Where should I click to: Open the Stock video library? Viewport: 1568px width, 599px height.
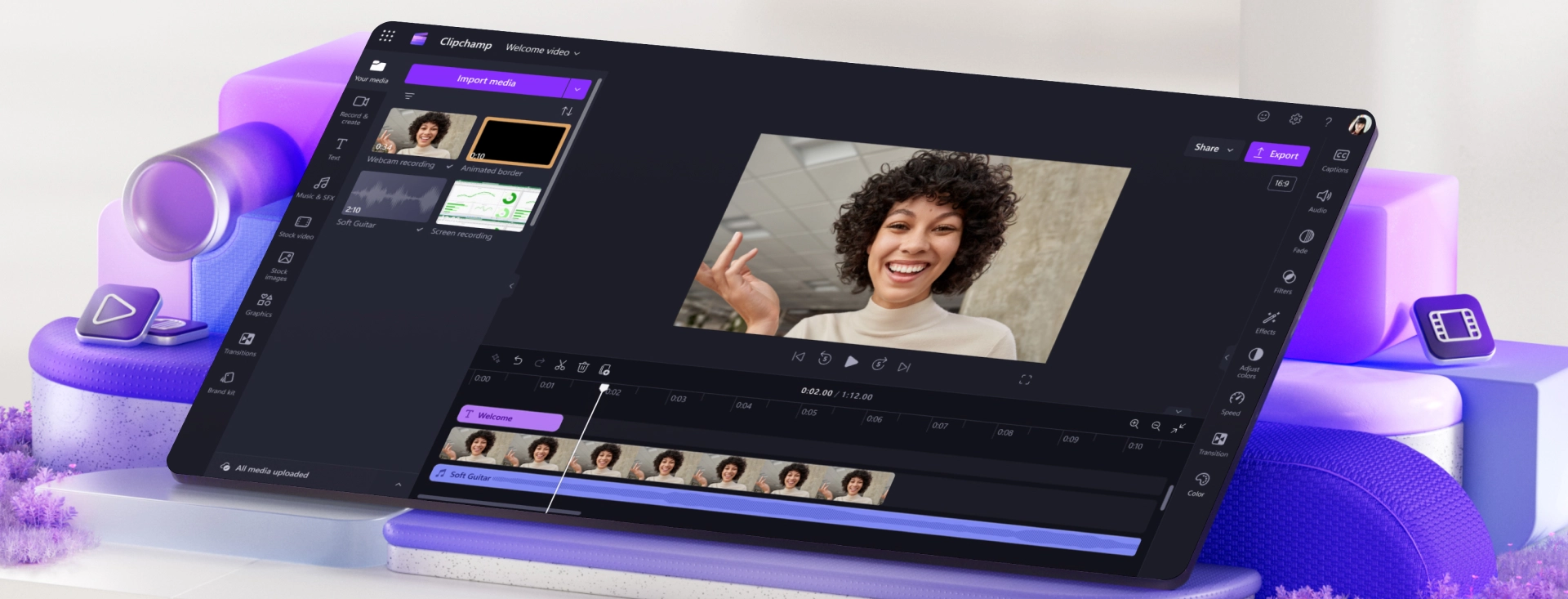click(299, 227)
